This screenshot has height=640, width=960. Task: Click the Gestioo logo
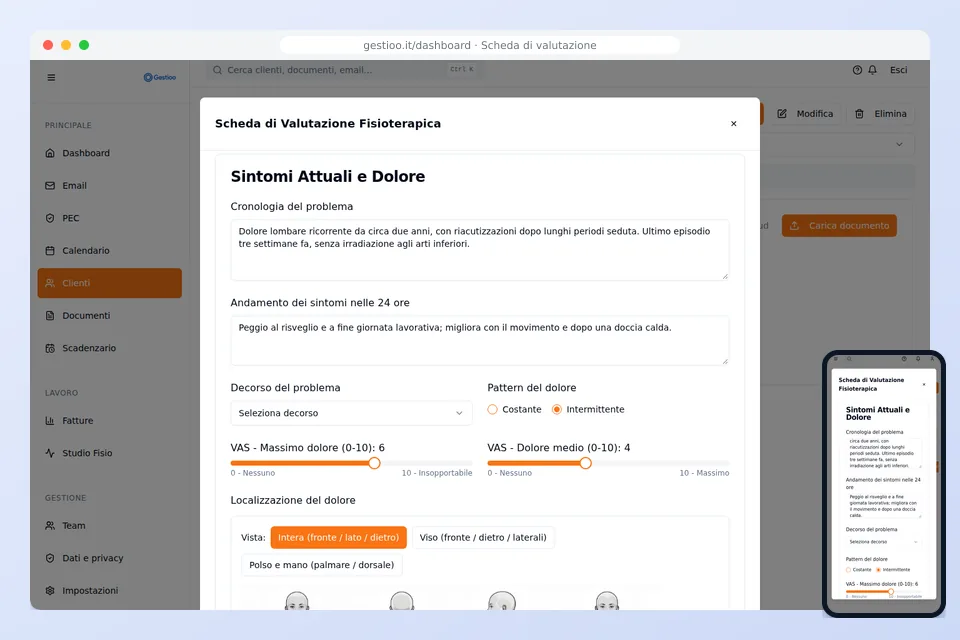160,77
